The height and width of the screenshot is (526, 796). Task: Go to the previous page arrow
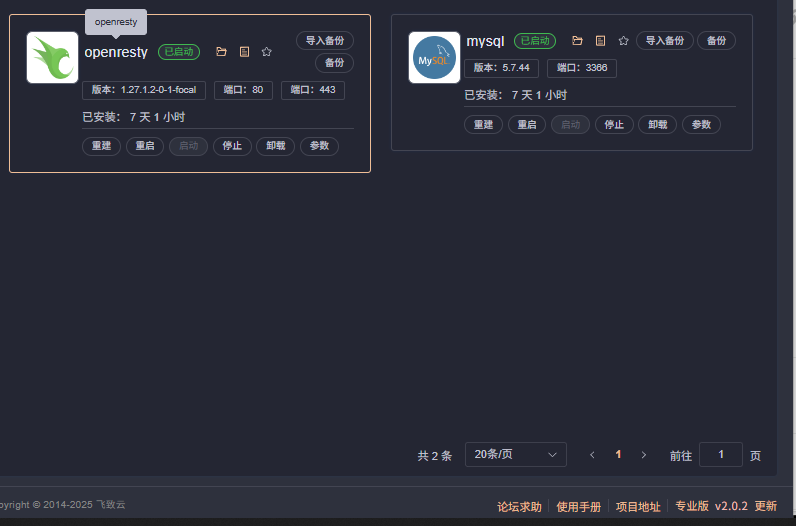(x=592, y=455)
